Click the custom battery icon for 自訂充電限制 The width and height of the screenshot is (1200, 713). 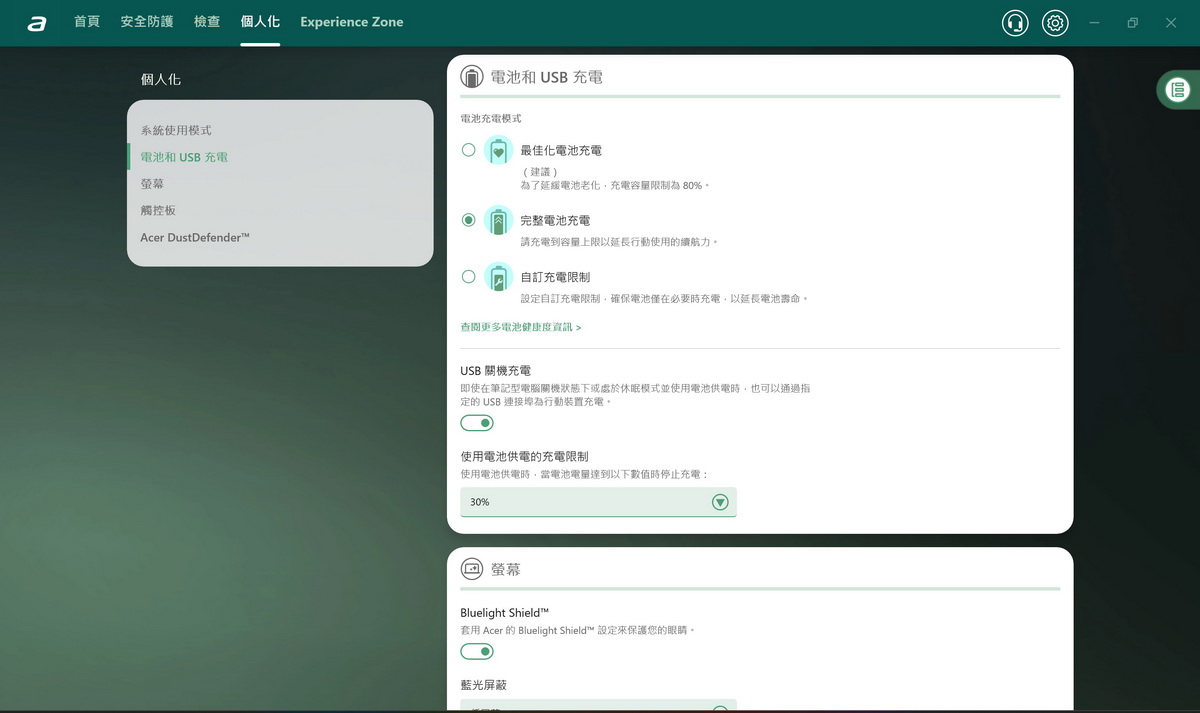tap(498, 277)
